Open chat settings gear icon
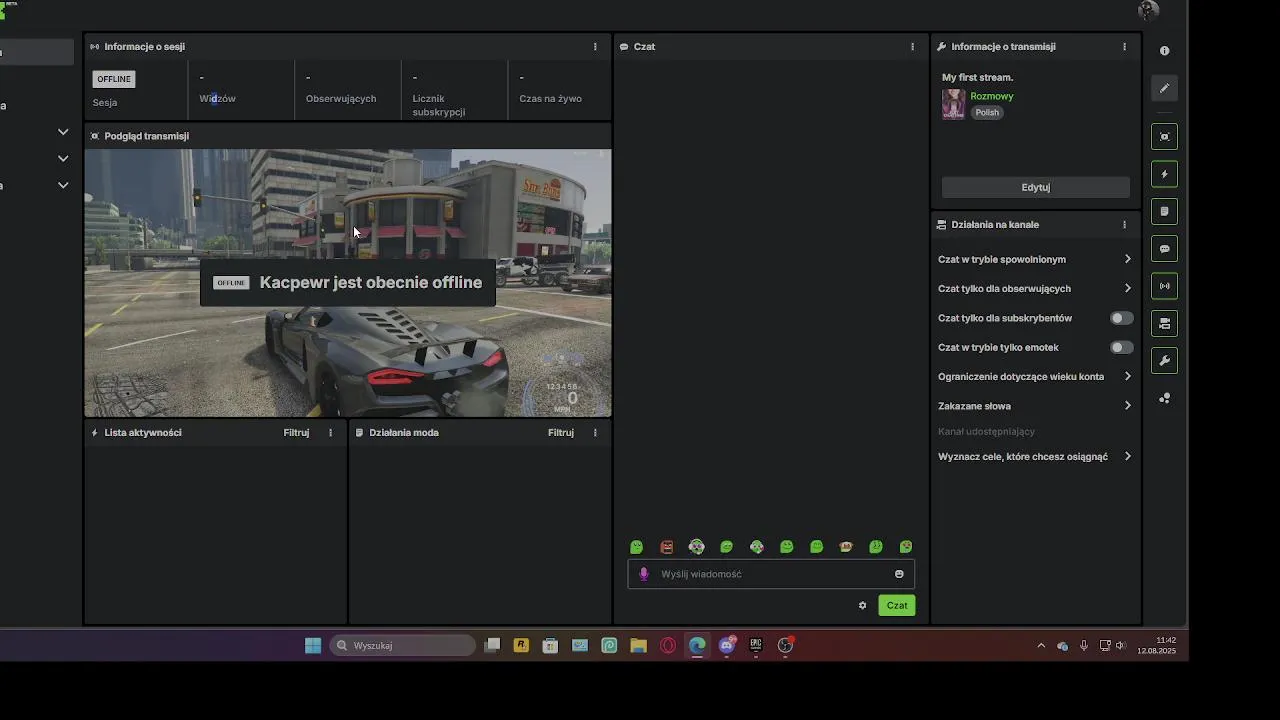This screenshot has width=1280, height=720. 862,605
